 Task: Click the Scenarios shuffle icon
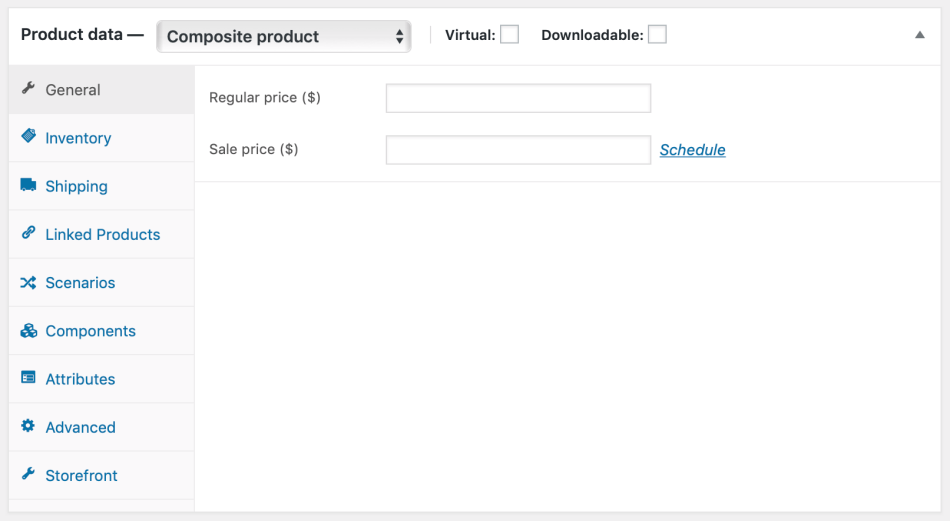[28, 282]
